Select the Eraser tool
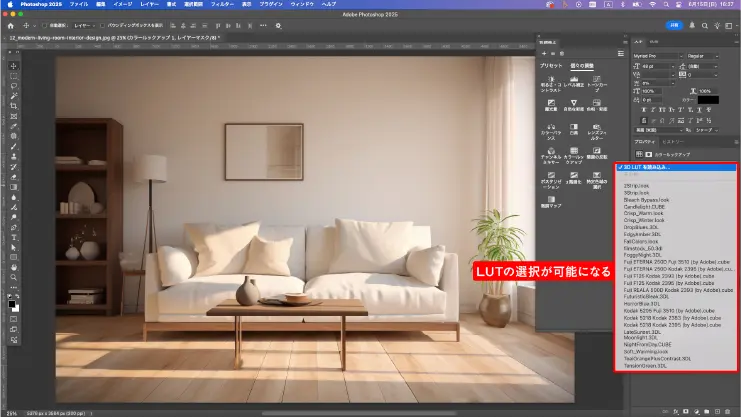 (14, 177)
